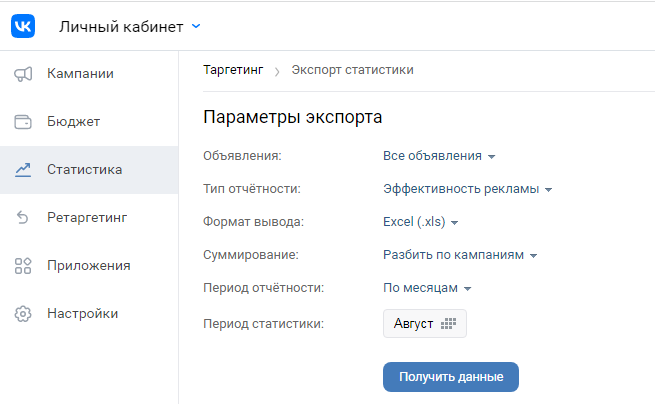Click the megaphone Campaigns icon
This screenshot has width=655, height=404.
click(23, 74)
